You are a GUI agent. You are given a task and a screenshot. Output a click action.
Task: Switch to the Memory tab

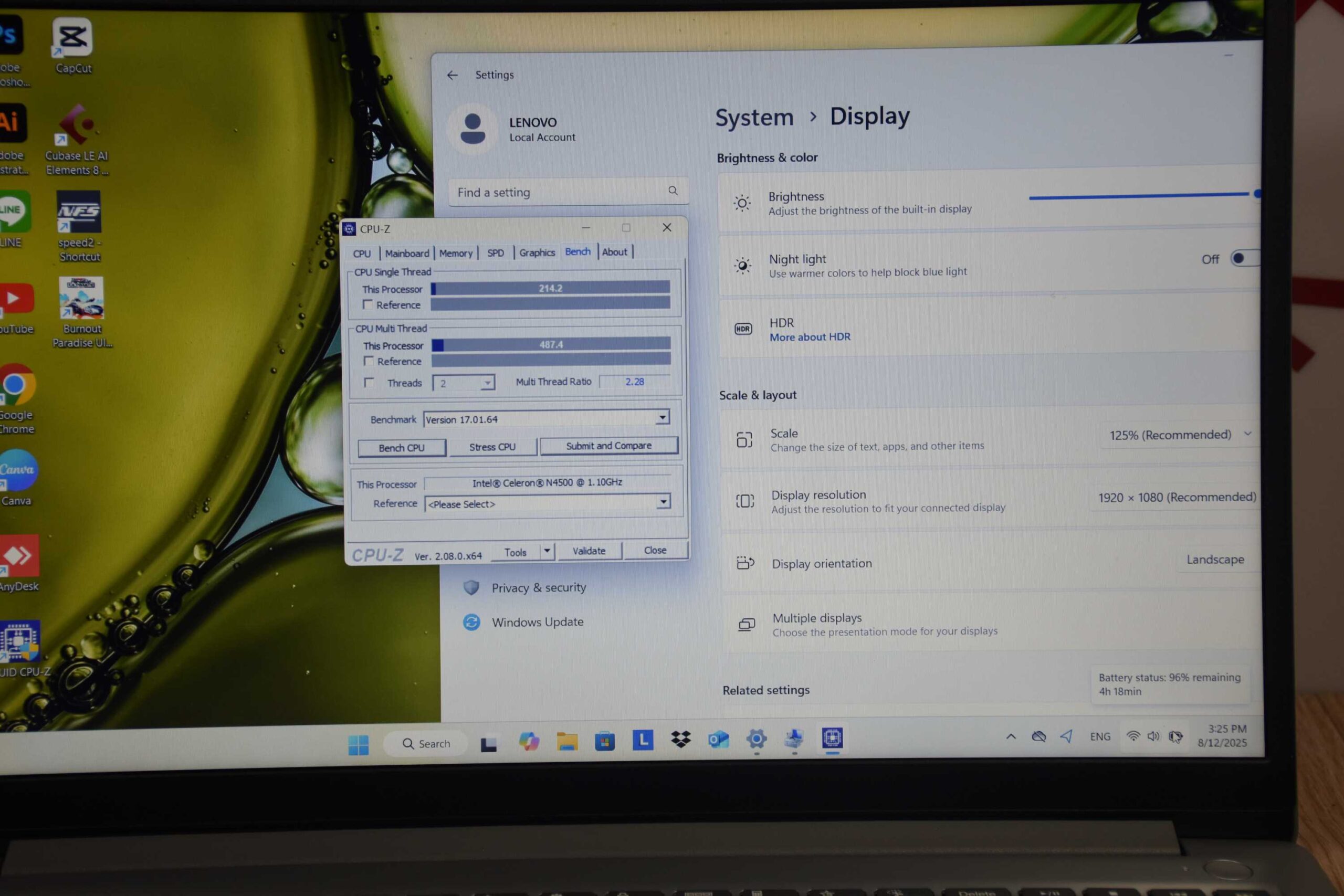[455, 253]
